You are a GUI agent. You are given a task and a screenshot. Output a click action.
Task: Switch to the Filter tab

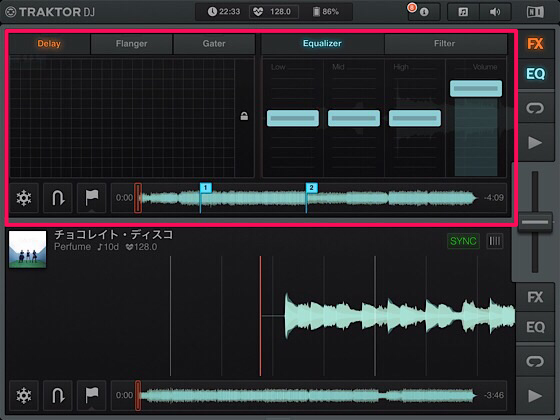[x=445, y=44]
